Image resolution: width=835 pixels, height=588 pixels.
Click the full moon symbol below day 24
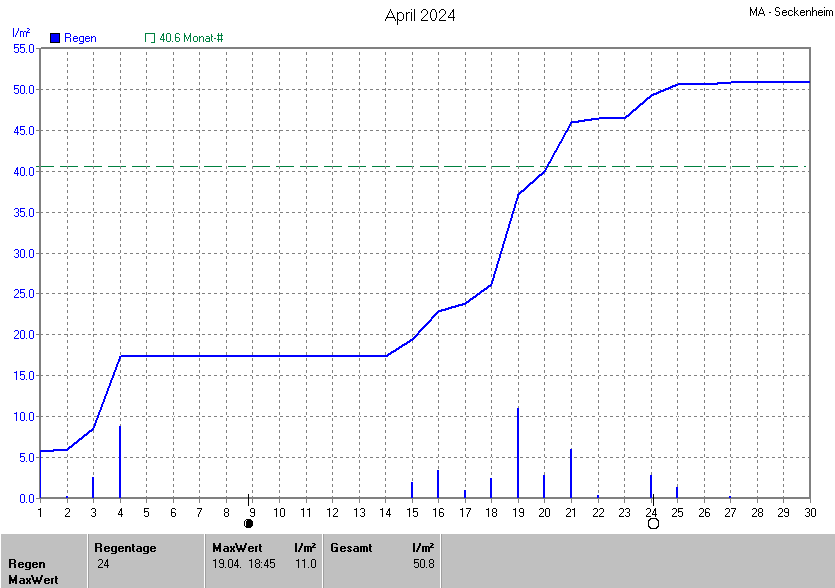653,523
